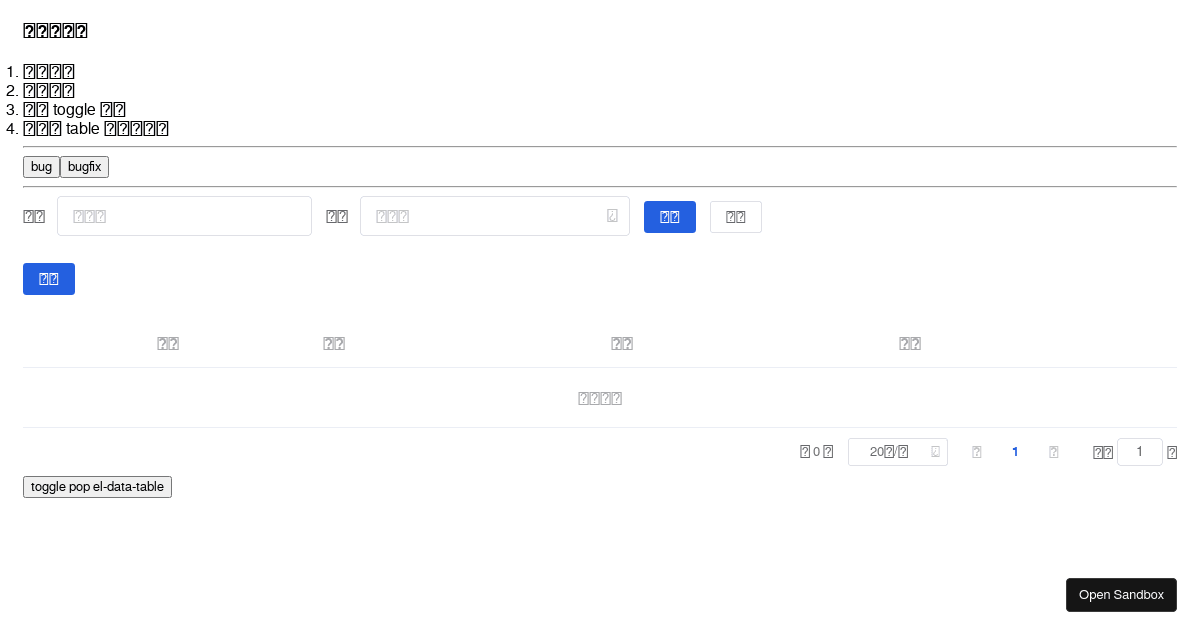Focus the first text input in search form
The image size is (1200, 630).
tap(184, 216)
